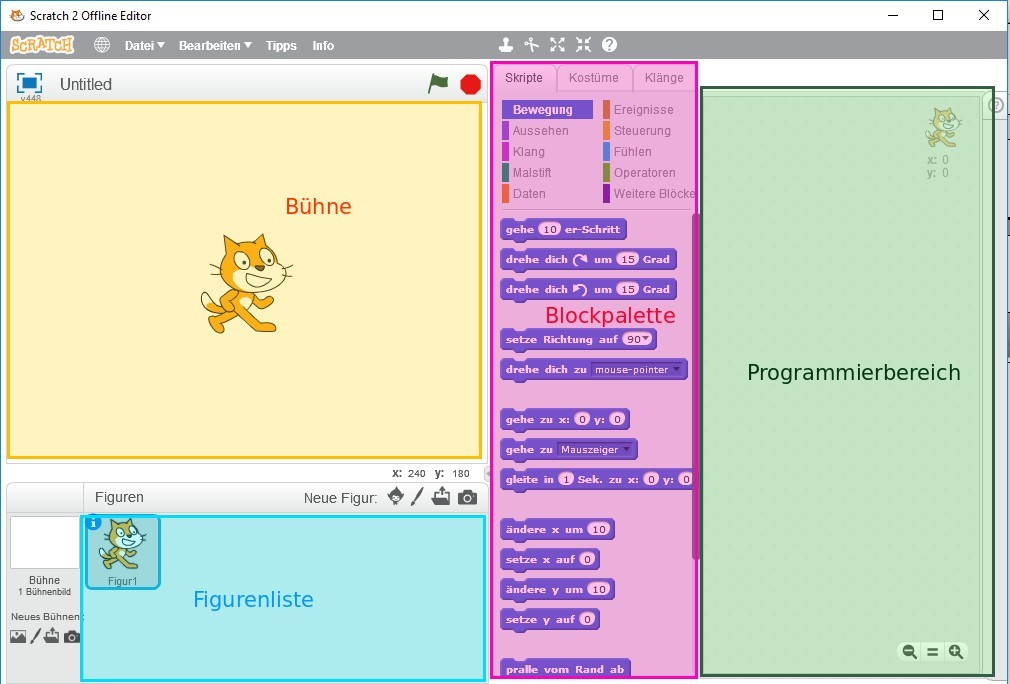The width and height of the screenshot is (1010, 684).
Task: Select the scissors delete tool
Action: [x=531, y=44]
